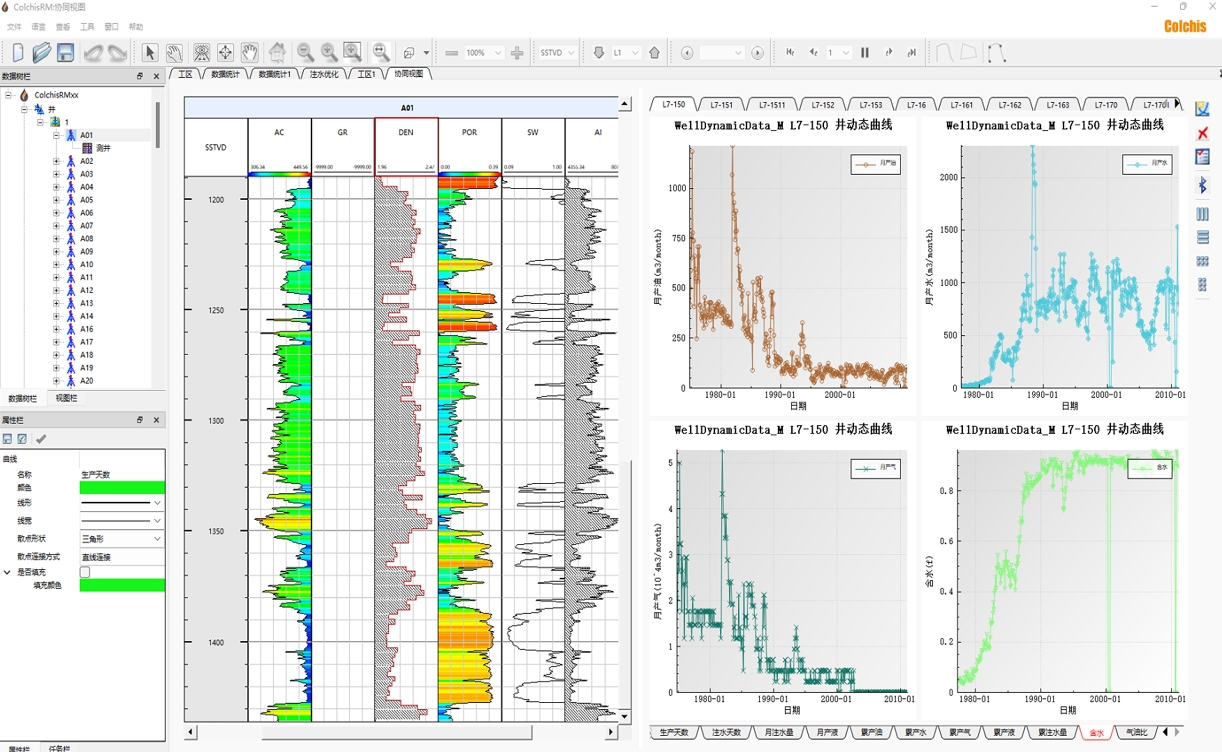Click the Save disk toolbar icon

65,52
